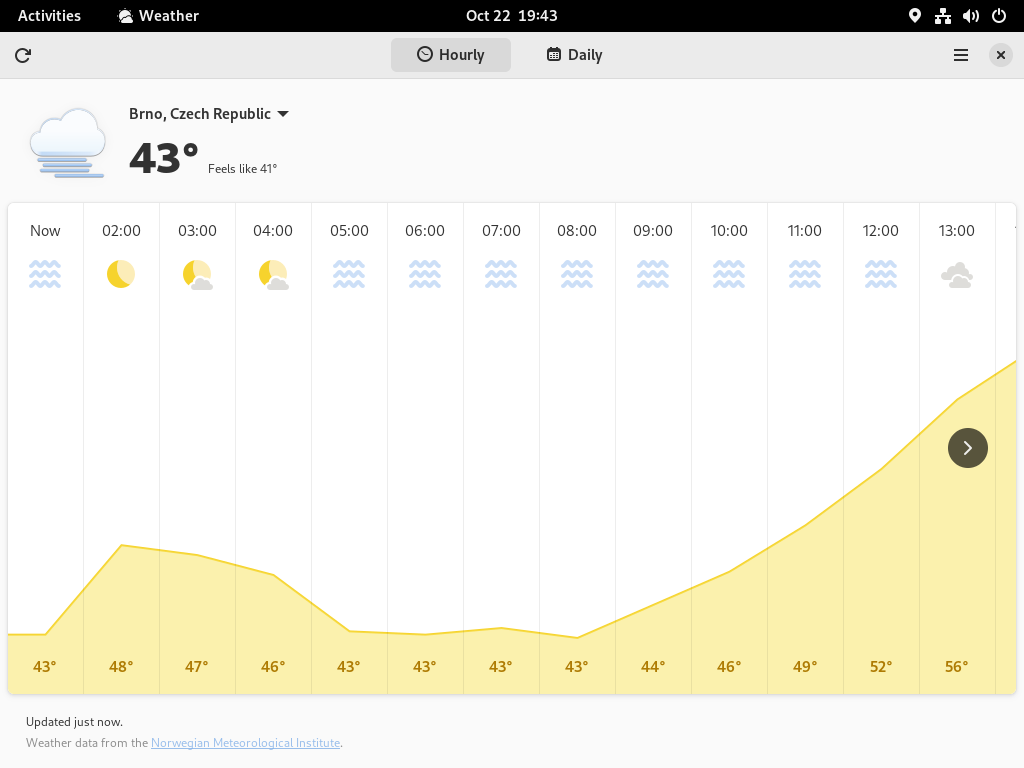The image size is (1024, 768).
Task: Click the partly cloudy night icon at 03:00
Action: click(x=197, y=274)
